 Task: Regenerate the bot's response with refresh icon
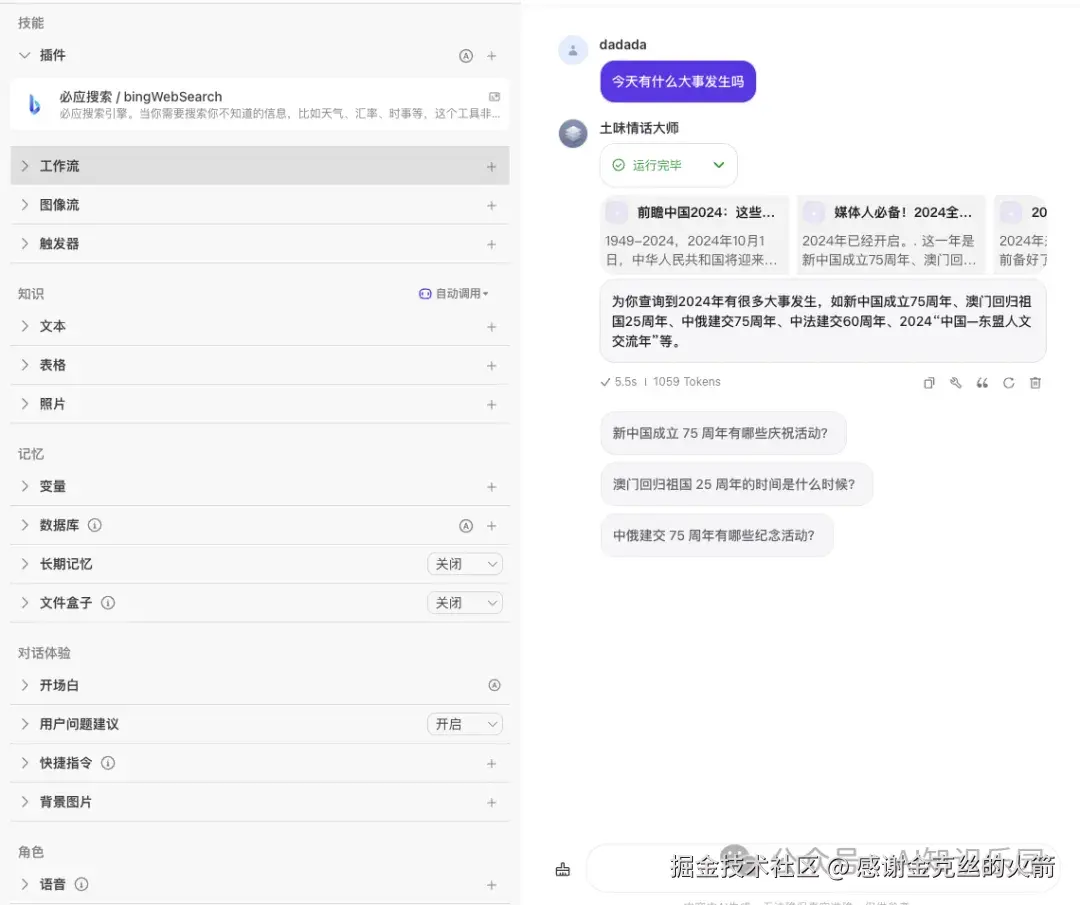[1008, 382]
